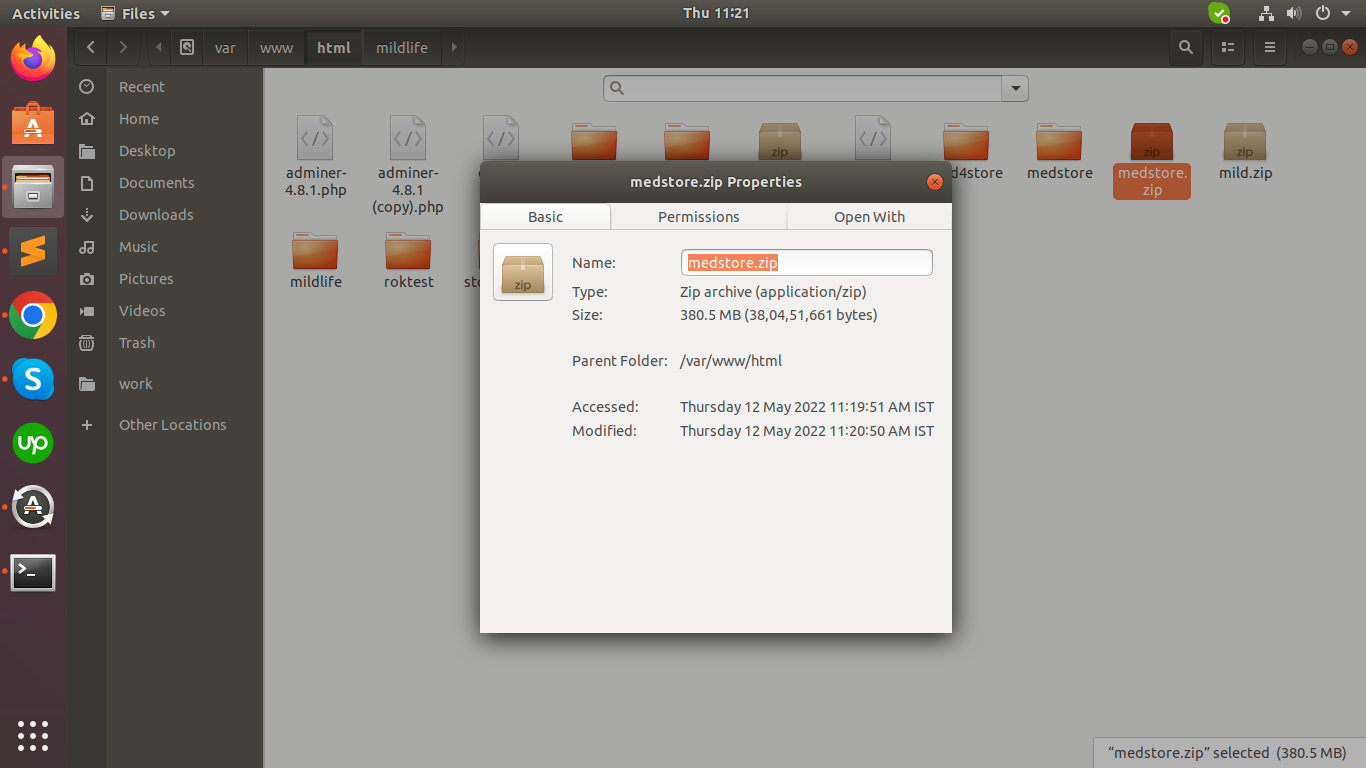Viewport: 1366px width, 768px height.
Task: Switch to the Permissions tab
Action: pyautogui.click(x=698, y=217)
